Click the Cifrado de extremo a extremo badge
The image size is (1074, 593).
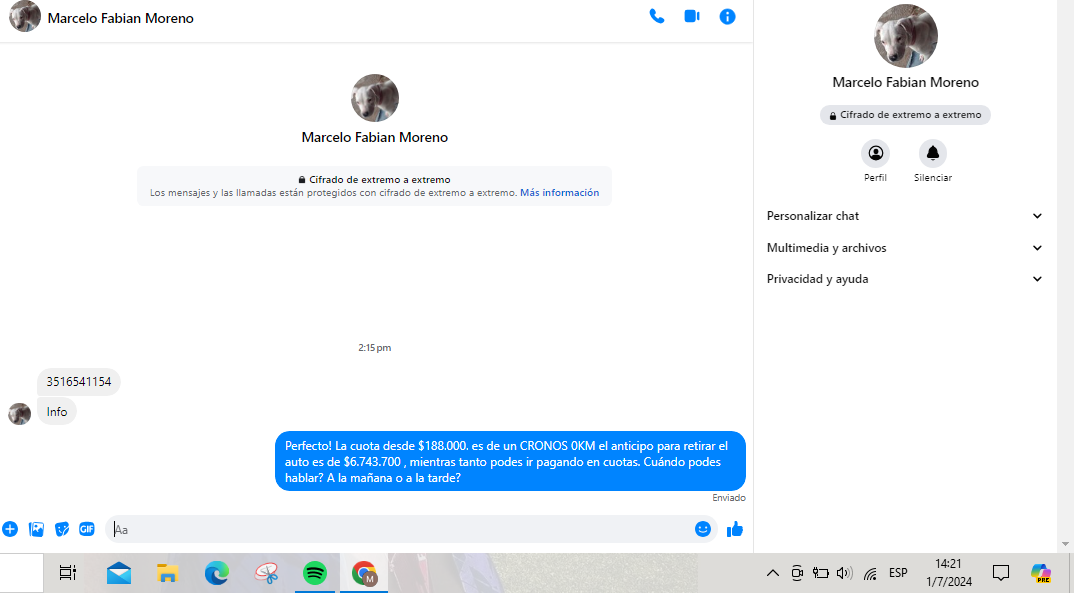pyautogui.click(x=905, y=115)
